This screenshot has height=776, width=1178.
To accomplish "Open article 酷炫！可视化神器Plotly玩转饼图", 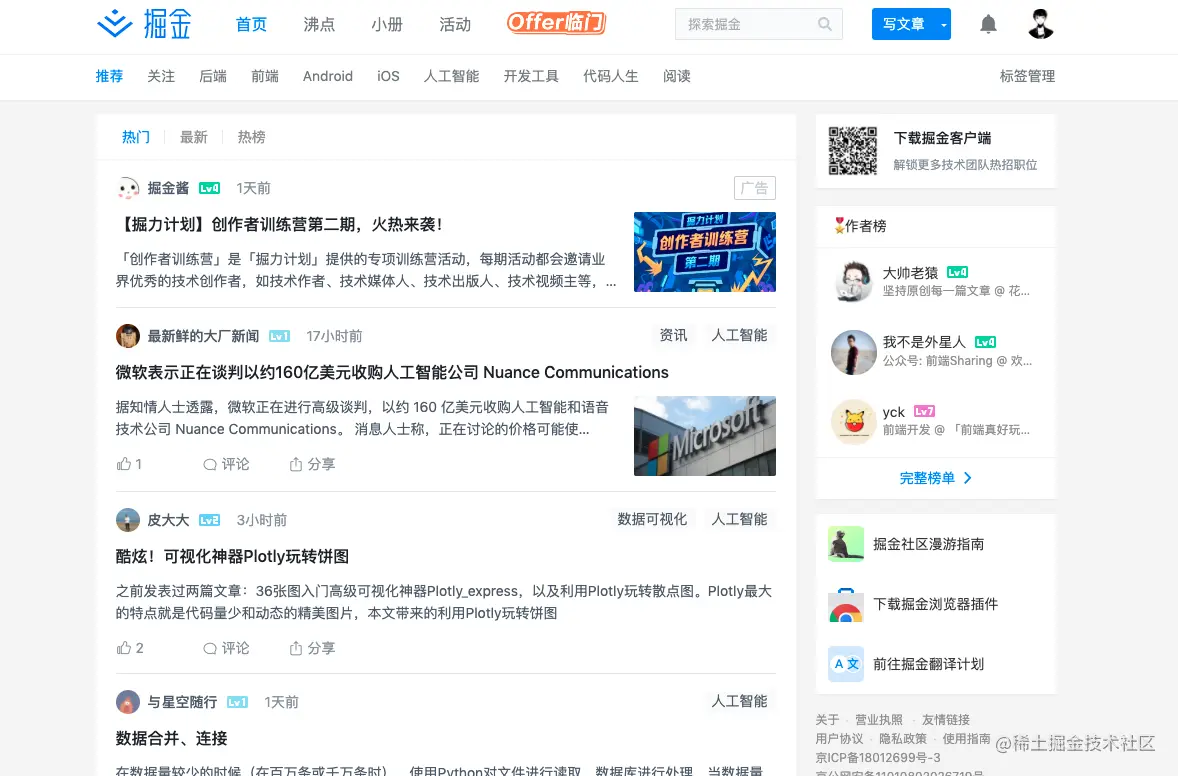I will [232, 557].
